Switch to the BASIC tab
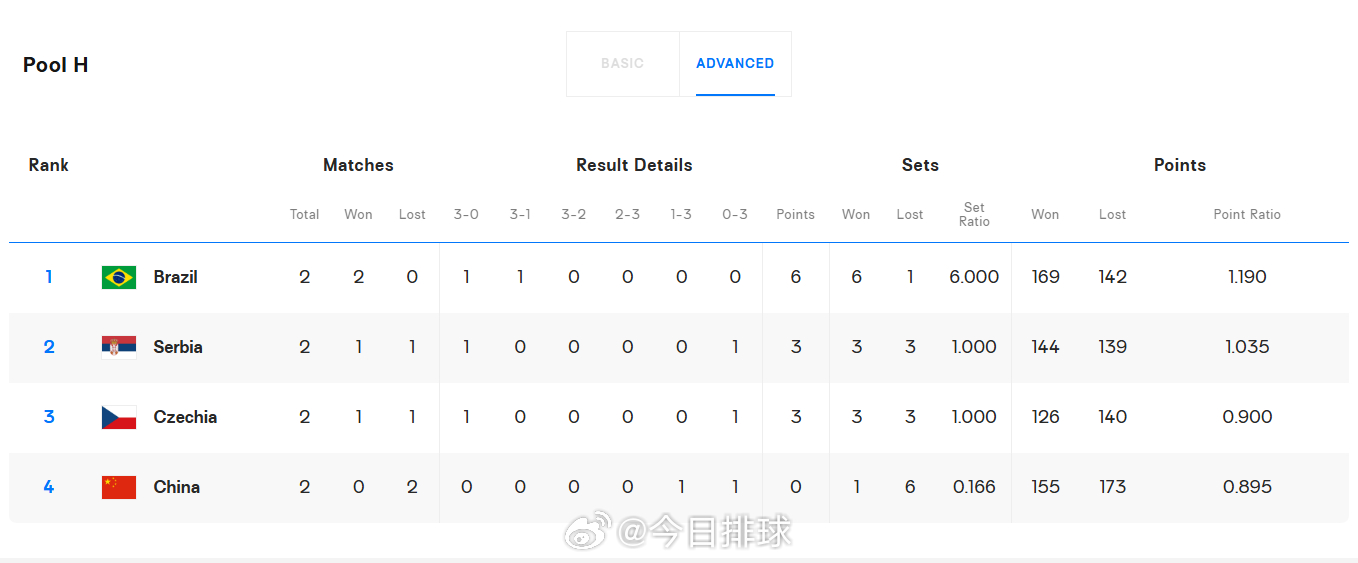Image resolution: width=1358 pixels, height=563 pixels. [x=622, y=63]
